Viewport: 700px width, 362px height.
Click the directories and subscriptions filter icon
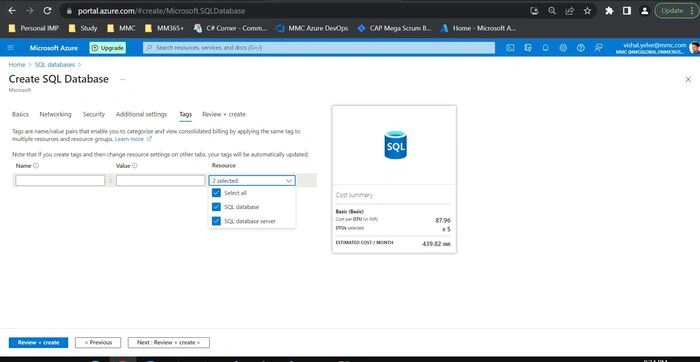point(528,48)
